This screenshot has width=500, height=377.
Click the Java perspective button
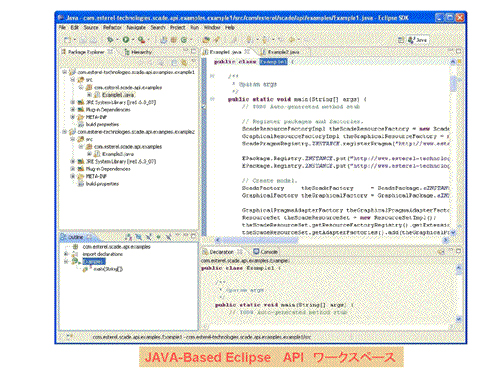[x=418, y=40]
